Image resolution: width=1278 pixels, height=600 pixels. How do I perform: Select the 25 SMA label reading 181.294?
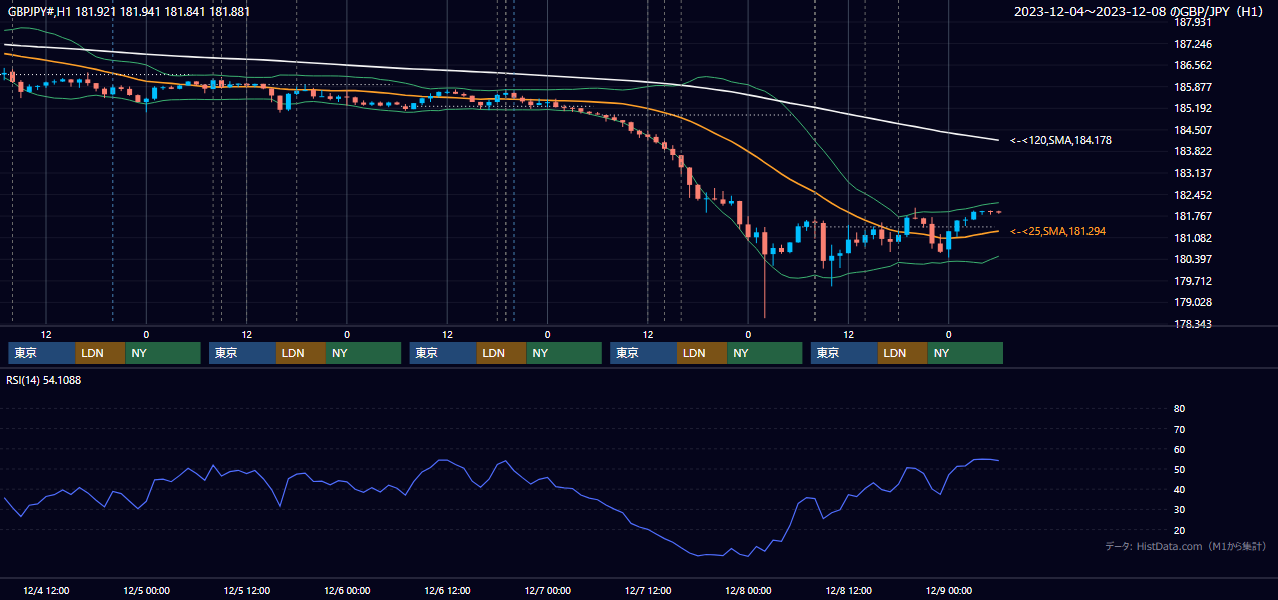pyautogui.click(x=1058, y=231)
